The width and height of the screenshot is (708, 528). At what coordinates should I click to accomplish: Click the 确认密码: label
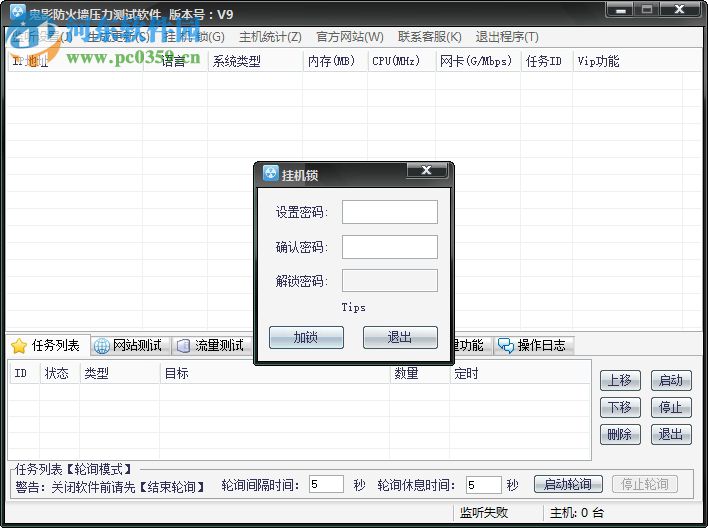302,247
